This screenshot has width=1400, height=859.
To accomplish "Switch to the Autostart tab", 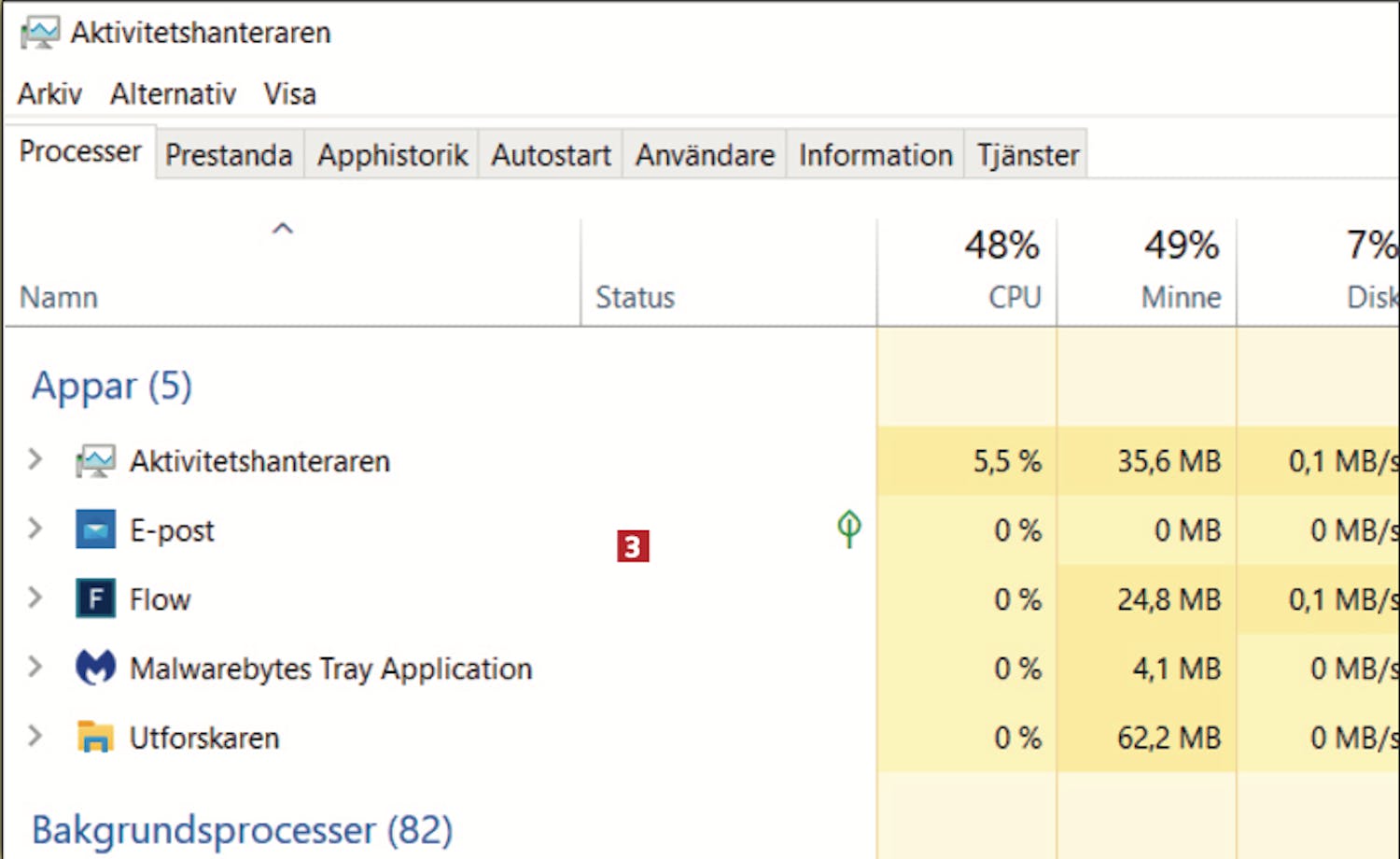I will [551, 155].
